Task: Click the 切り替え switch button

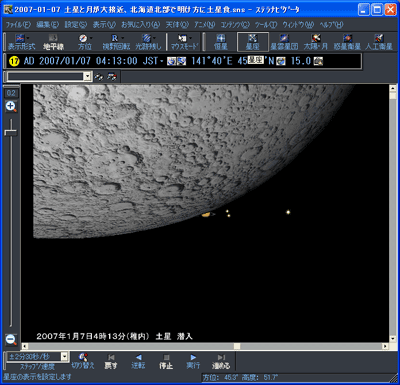Action: tap(83, 361)
